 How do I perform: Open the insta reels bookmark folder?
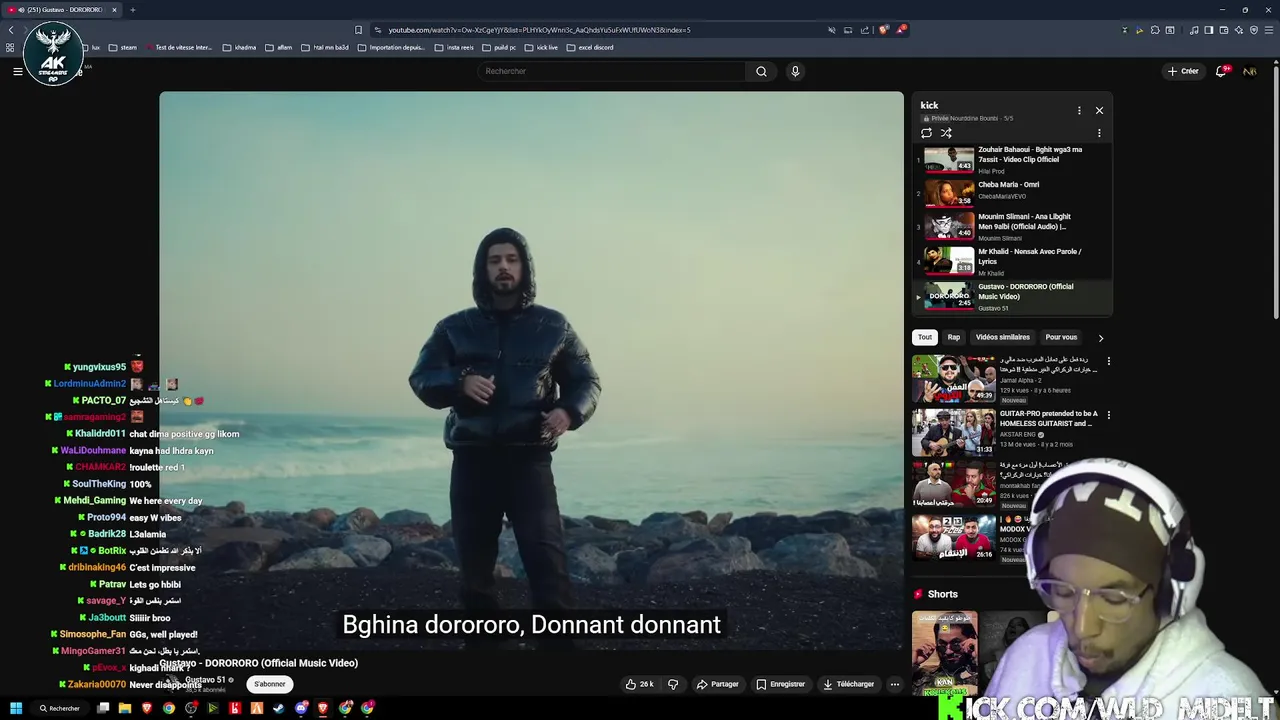click(x=454, y=47)
